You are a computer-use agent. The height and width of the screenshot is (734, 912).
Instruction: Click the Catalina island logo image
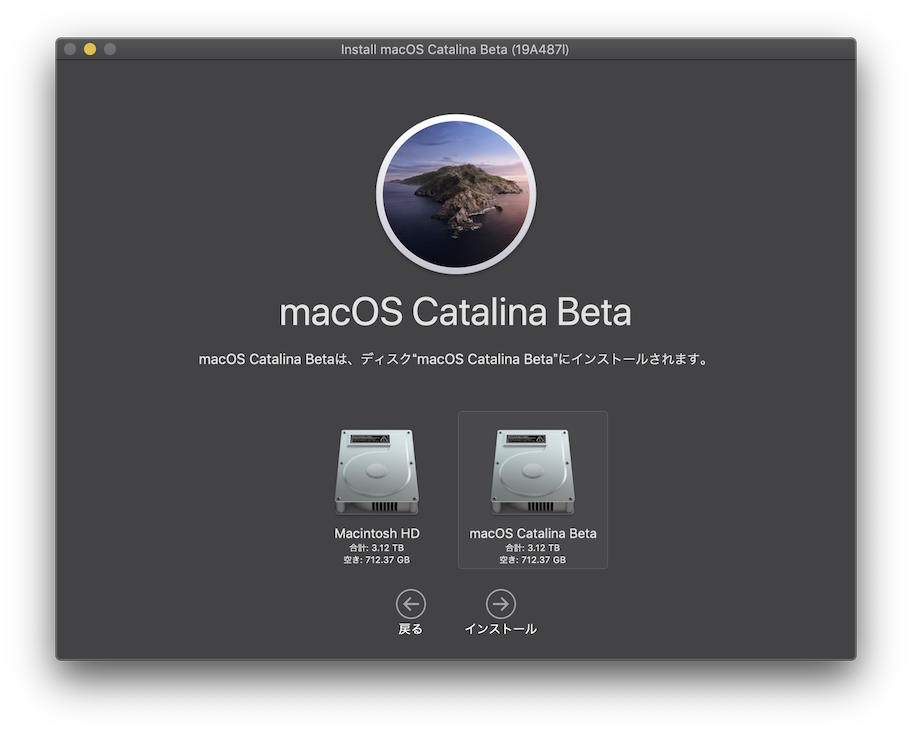coord(456,194)
